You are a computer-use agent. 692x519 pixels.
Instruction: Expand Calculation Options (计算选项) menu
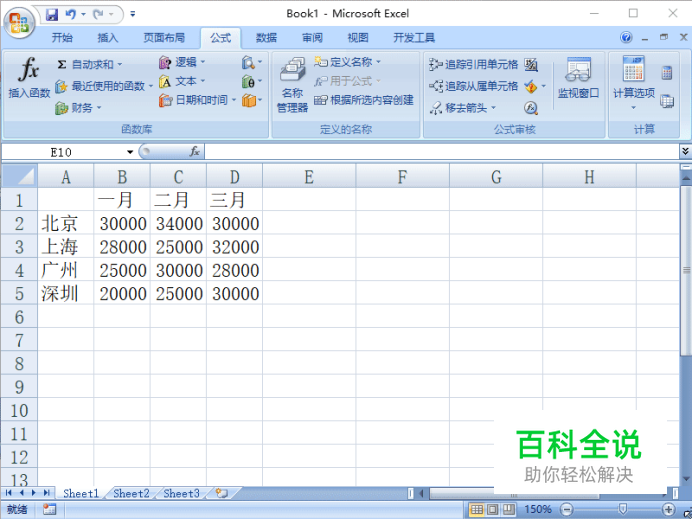(x=633, y=83)
